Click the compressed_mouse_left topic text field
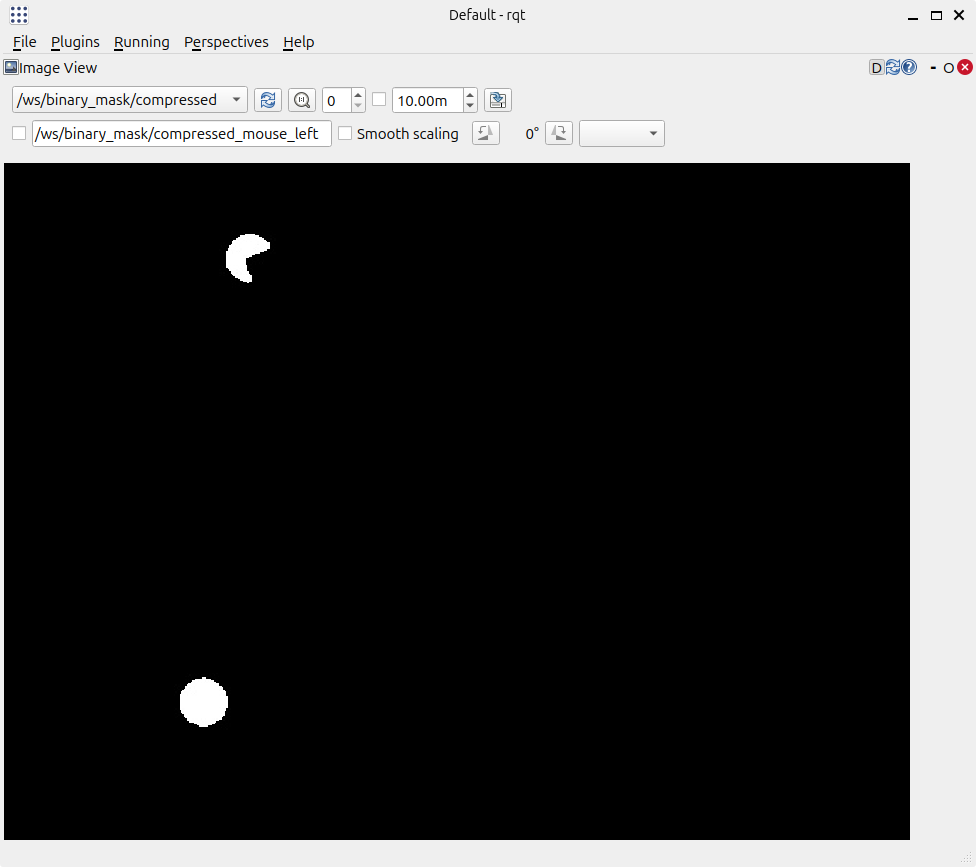Viewport: 976px width, 867px height. click(181, 134)
